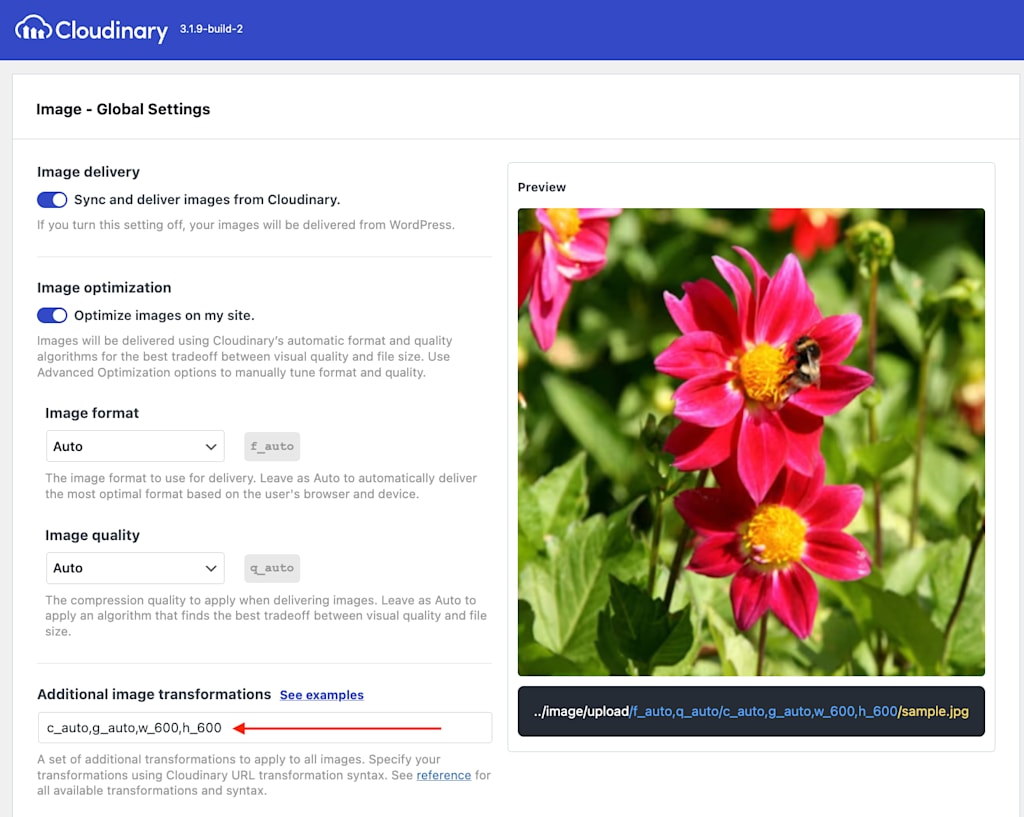Open the Image format dropdown

[x=135, y=447]
